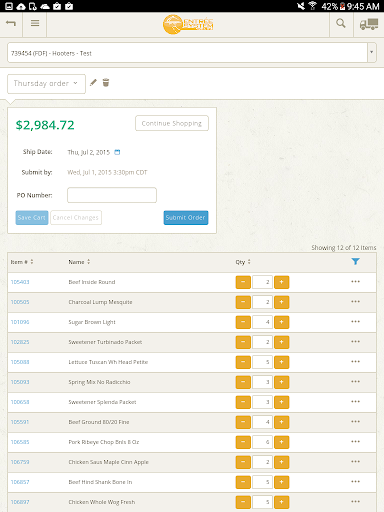Open the hamburger menu
The height and width of the screenshot is (512, 384).
point(35,23)
